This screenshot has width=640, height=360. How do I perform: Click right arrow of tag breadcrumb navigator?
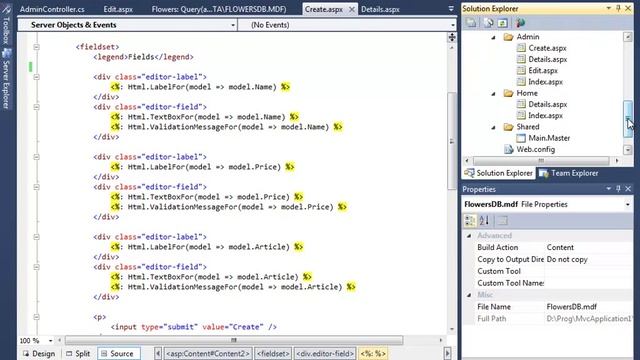[x=448, y=353]
